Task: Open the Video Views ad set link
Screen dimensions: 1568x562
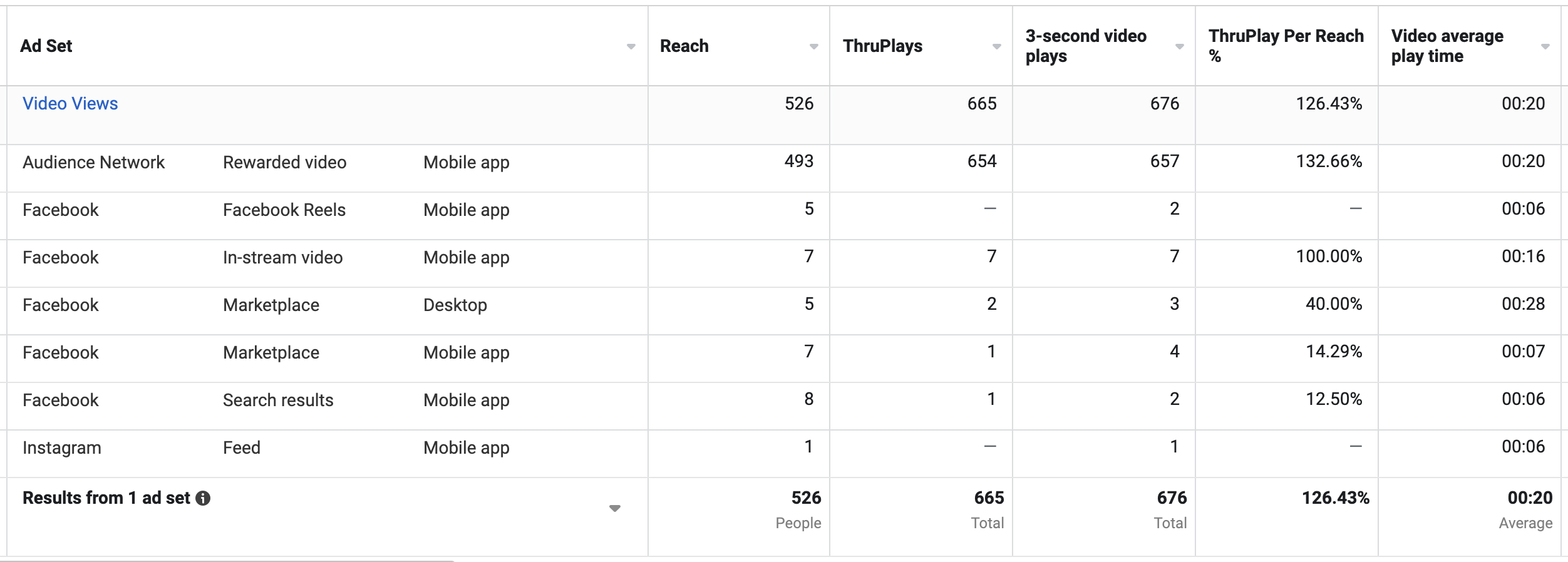Action: [70, 103]
